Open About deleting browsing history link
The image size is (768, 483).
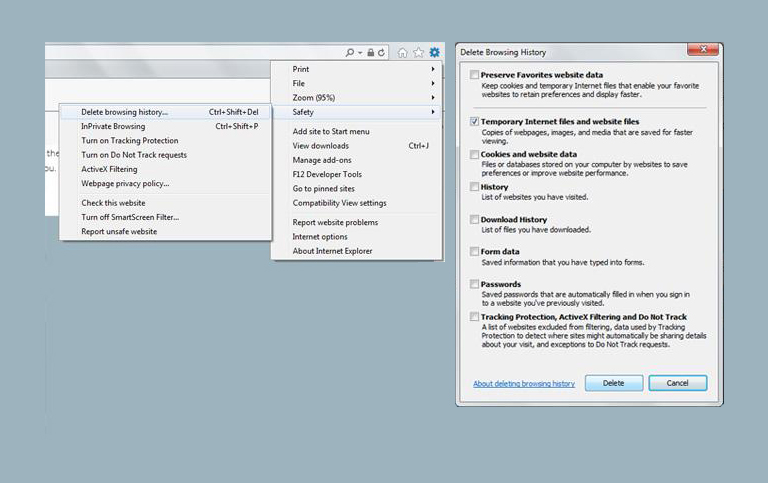524,383
